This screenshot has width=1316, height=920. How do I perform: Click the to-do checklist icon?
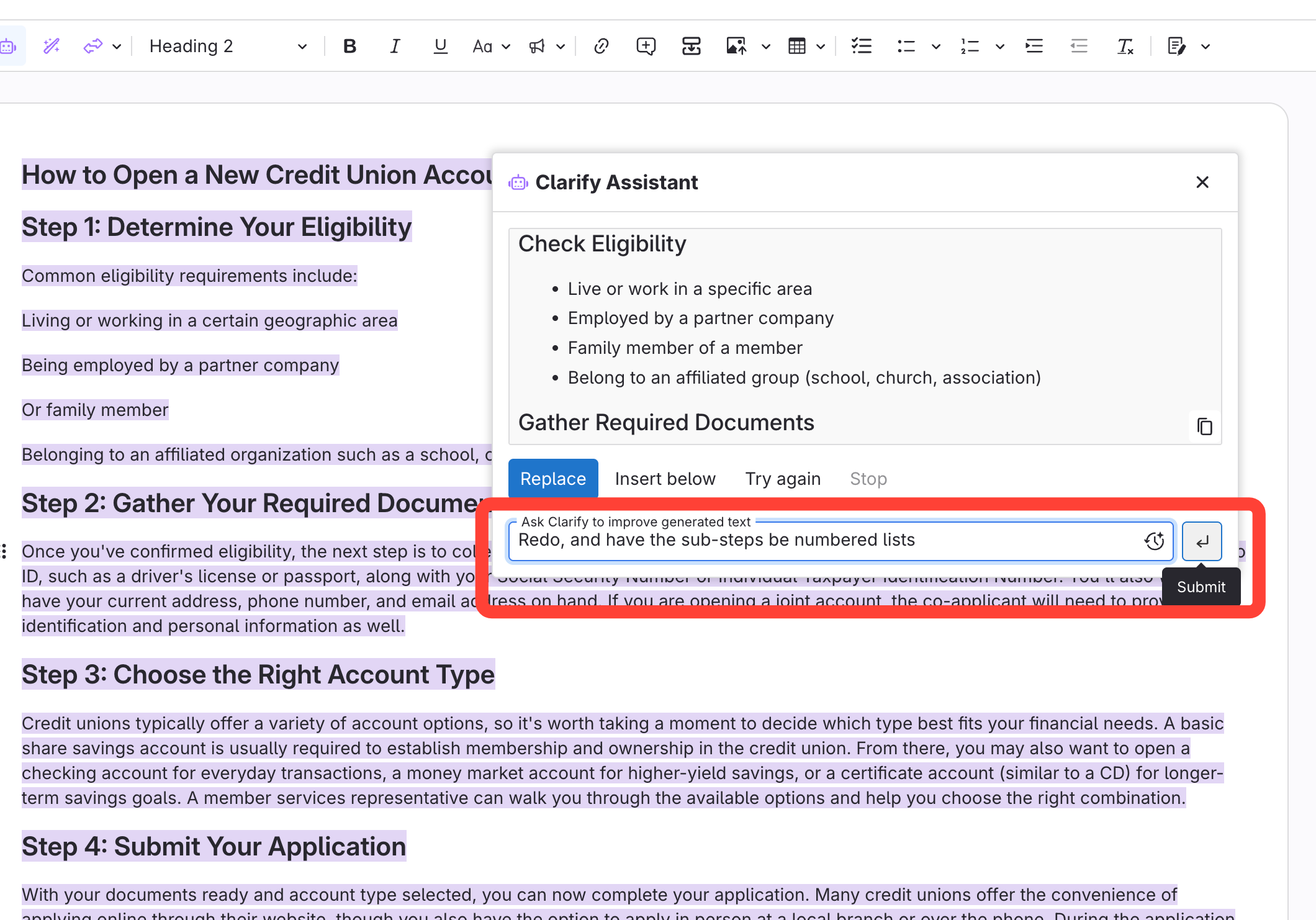[861, 46]
